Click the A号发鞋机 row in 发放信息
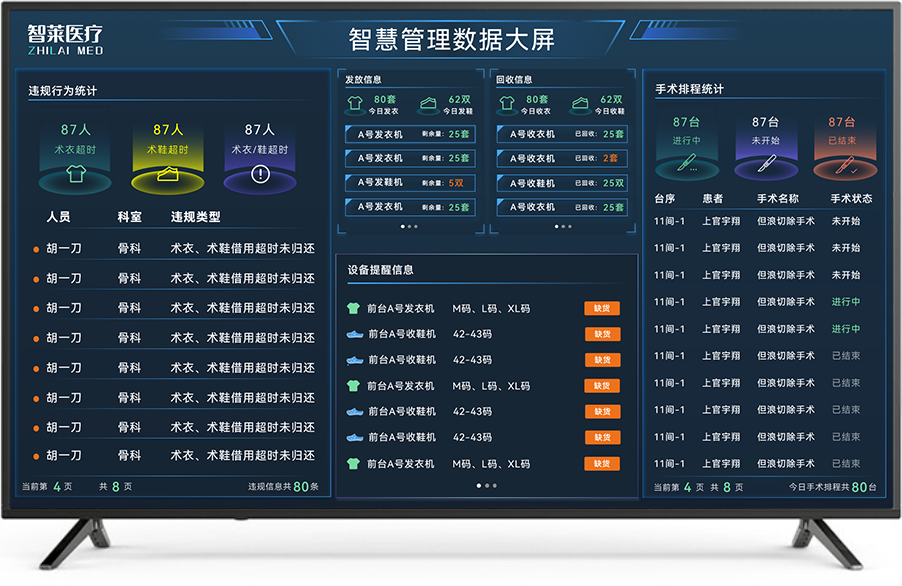The width and height of the screenshot is (902, 586). coord(409,183)
